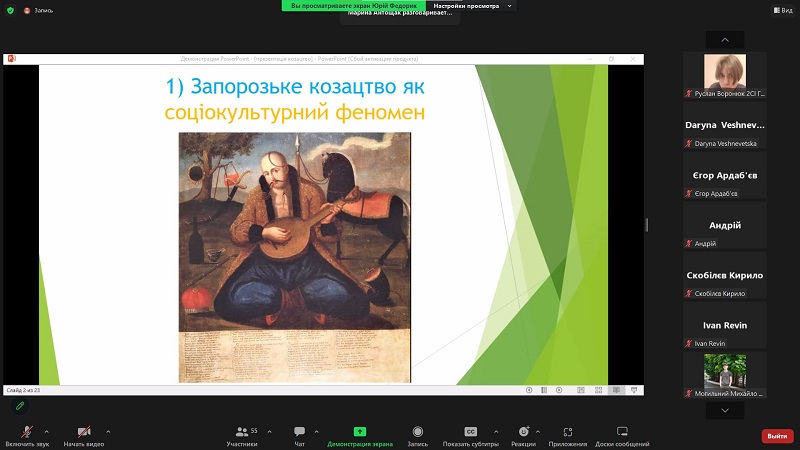Image resolution: width=800 pixels, height=450 pixels.
Task: Select Ivan Revin participant tile
Action: [x=725, y=325]
